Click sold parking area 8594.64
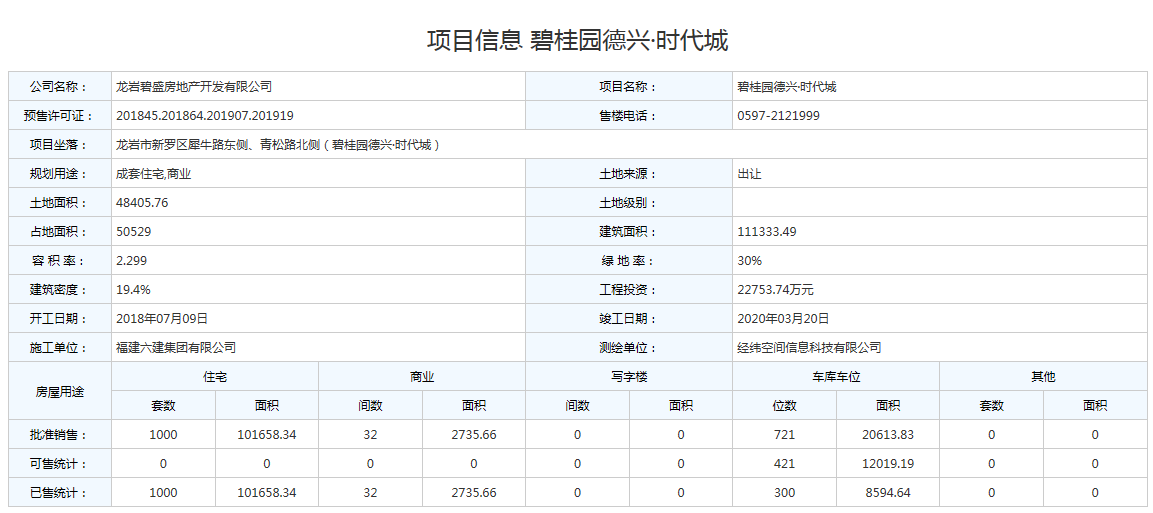The width and height of the screenshot is (1153, 513). pos(888,492)
